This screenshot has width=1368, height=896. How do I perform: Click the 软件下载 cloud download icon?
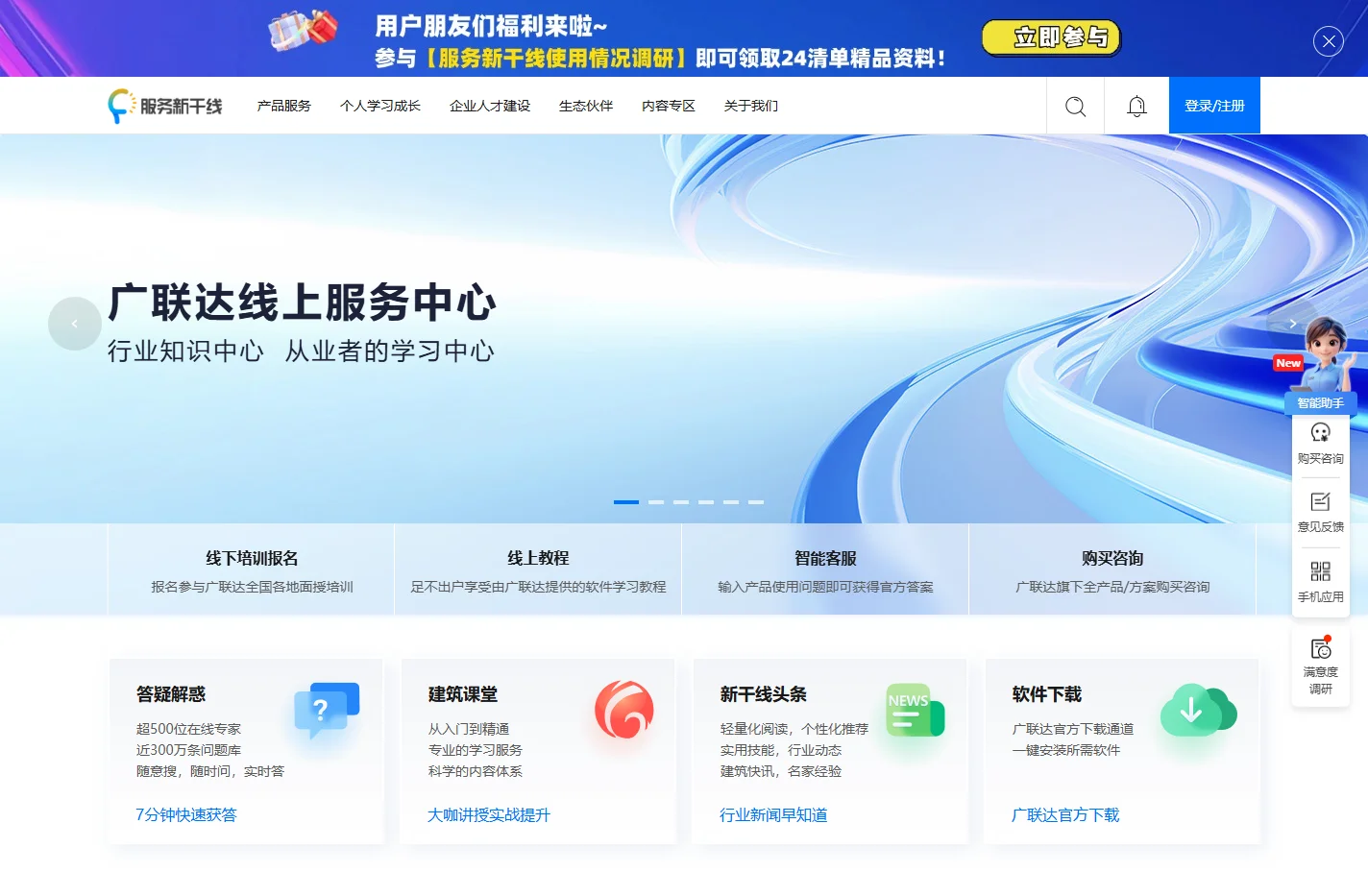pos(1198,710)
